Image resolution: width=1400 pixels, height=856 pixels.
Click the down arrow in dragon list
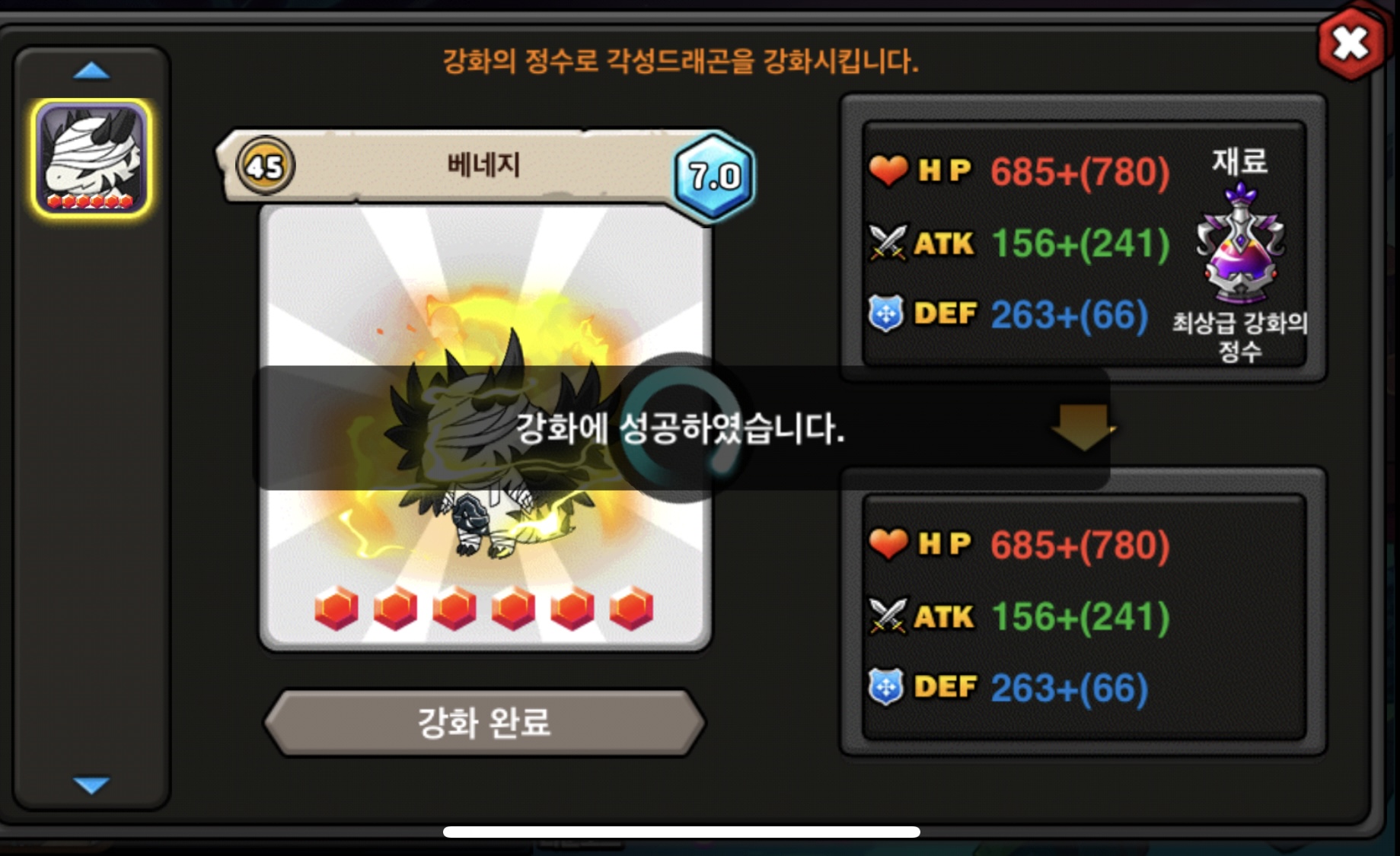coord(91,784)
